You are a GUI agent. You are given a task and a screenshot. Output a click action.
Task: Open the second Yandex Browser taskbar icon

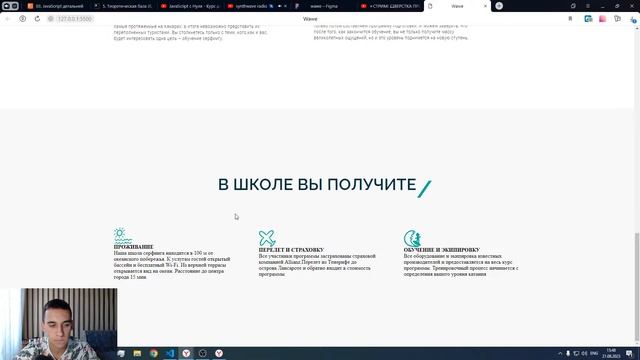click(x=219, y=353)
